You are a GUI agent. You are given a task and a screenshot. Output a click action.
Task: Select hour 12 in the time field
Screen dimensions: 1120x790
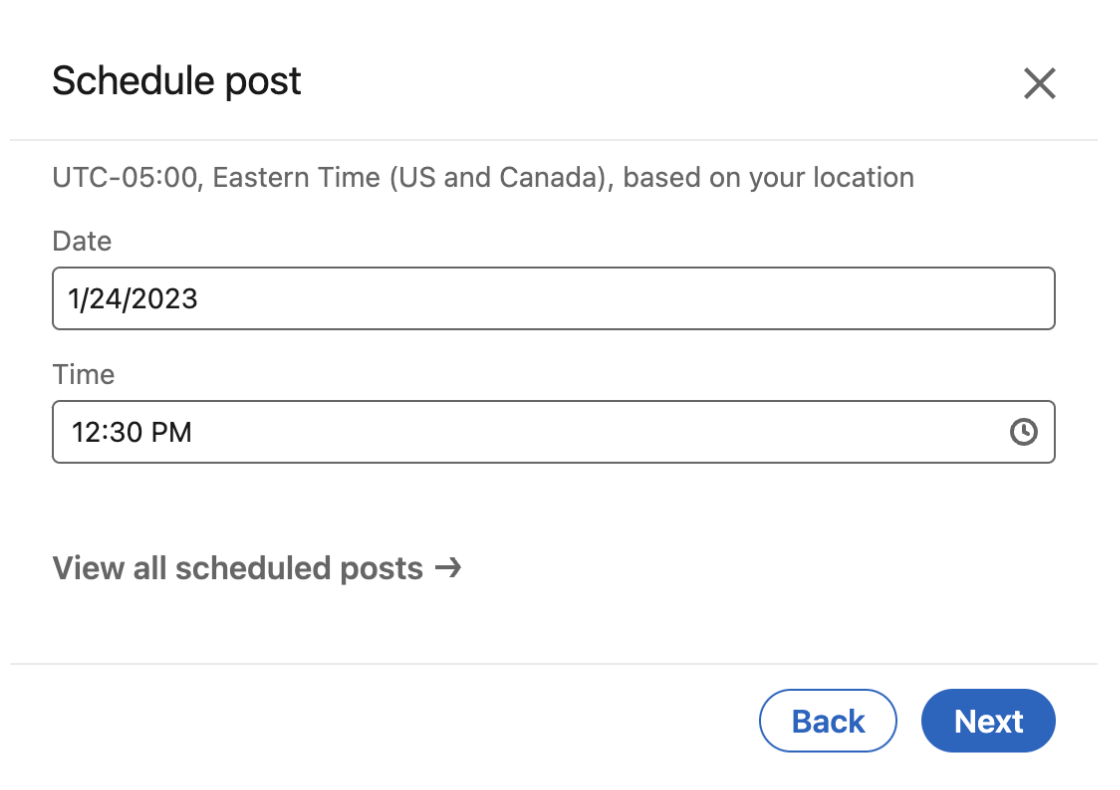coord(86,432)
